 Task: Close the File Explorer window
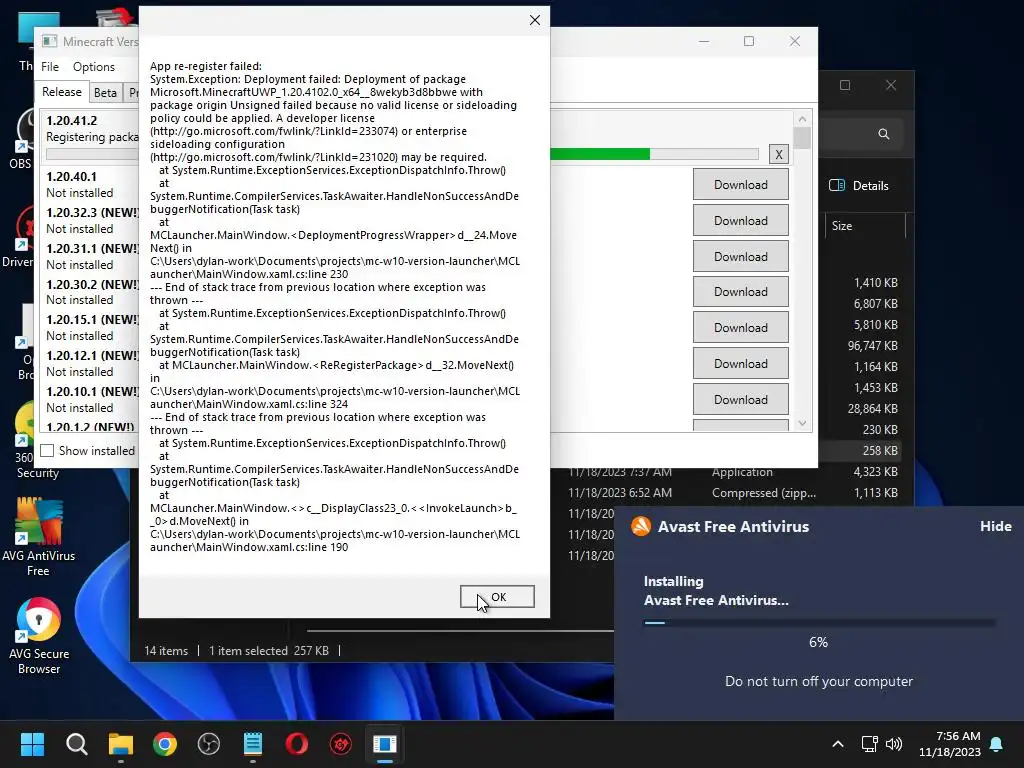click(891, 86)
